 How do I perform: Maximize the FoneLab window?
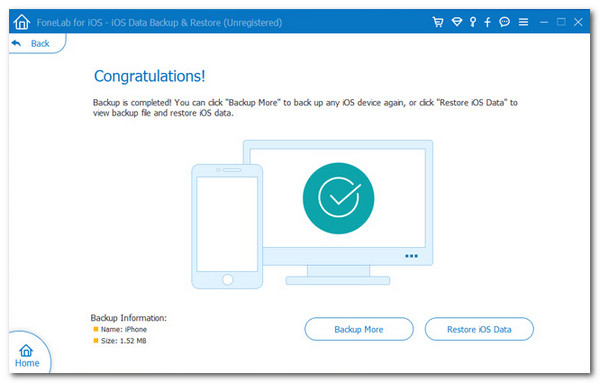[561, 22]
